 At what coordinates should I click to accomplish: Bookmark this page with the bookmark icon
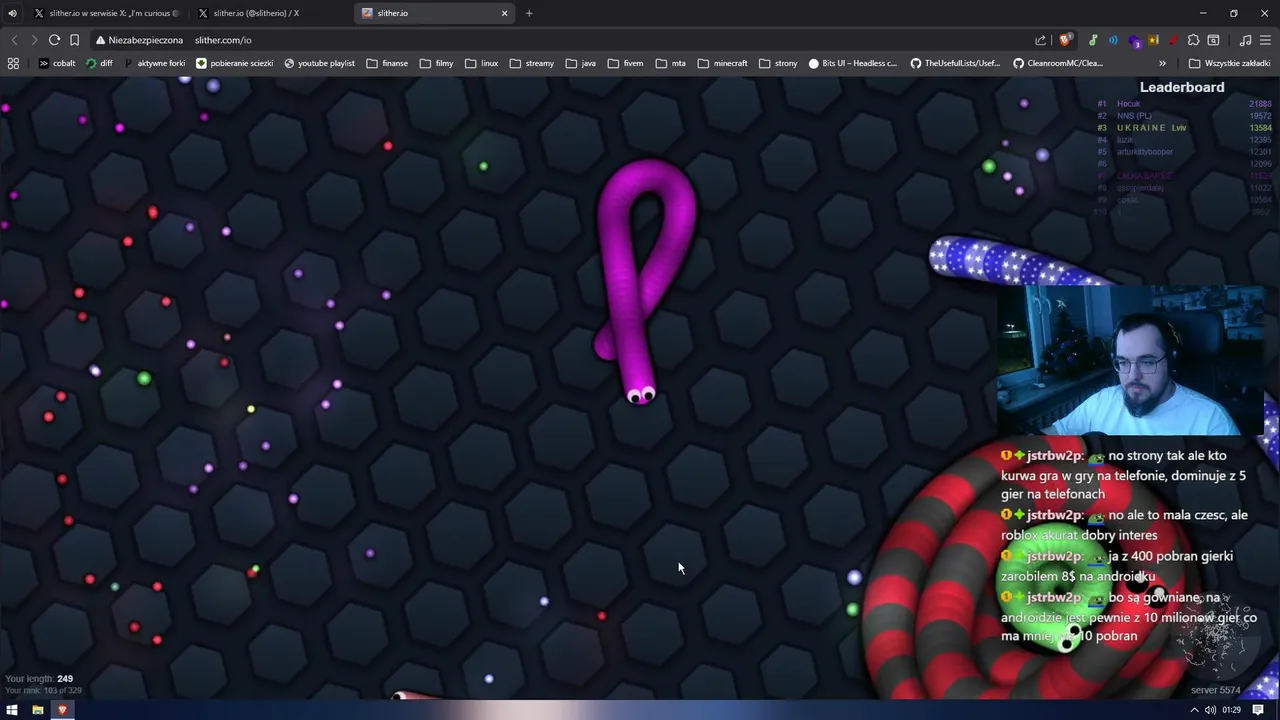tap(74, 40)
